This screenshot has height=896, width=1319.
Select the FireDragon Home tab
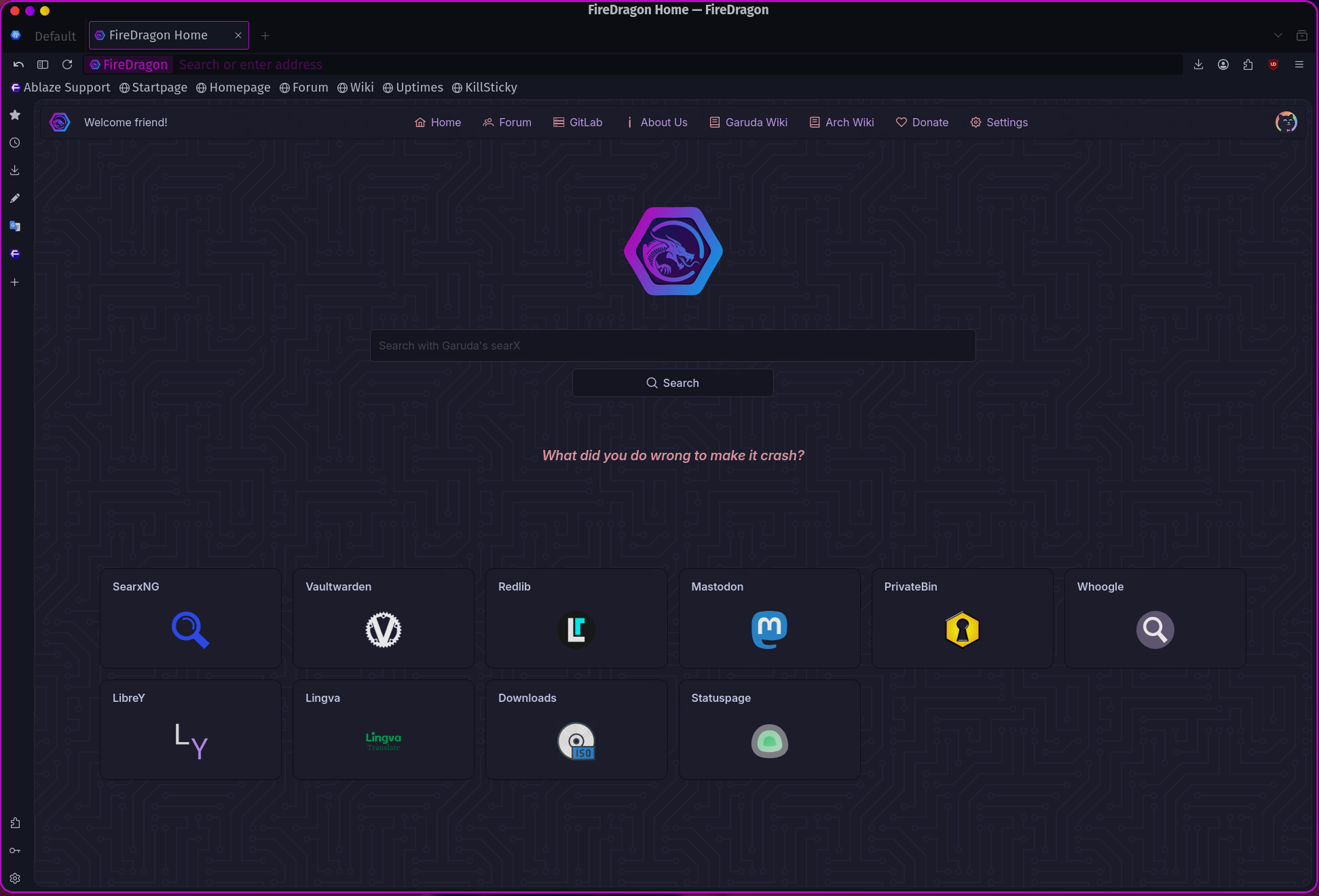point(158,35)
